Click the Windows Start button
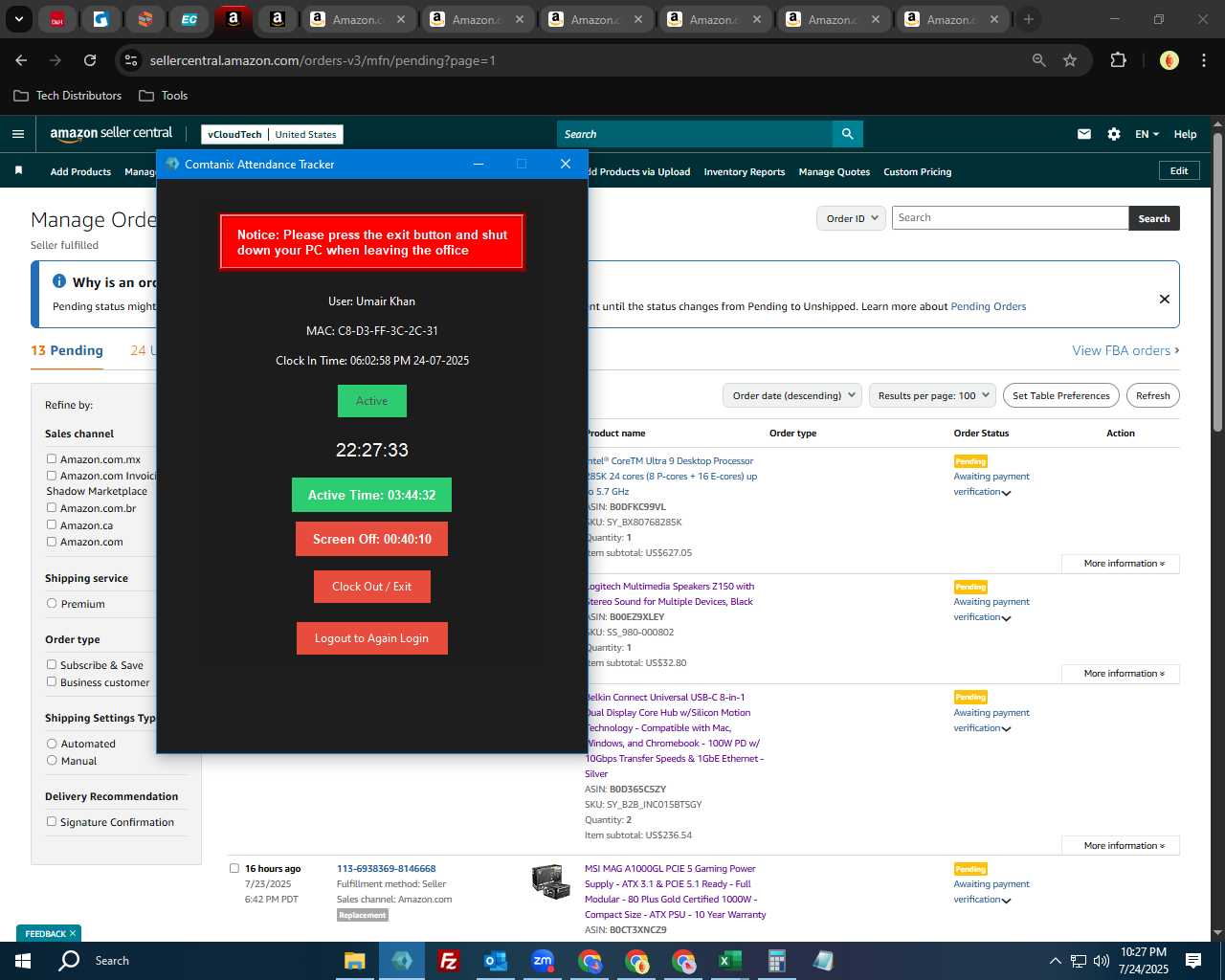Screen dimensions: 1225x980 click(23, 961)
